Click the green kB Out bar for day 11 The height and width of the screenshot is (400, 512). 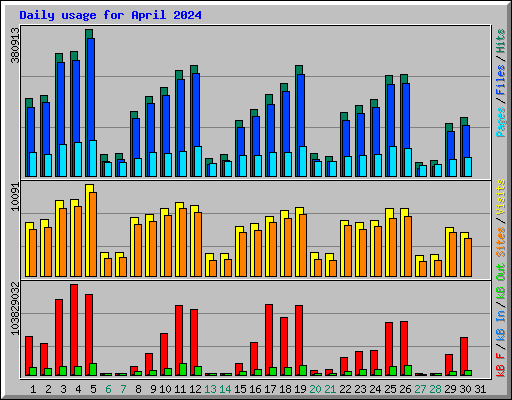click(183, 370)
